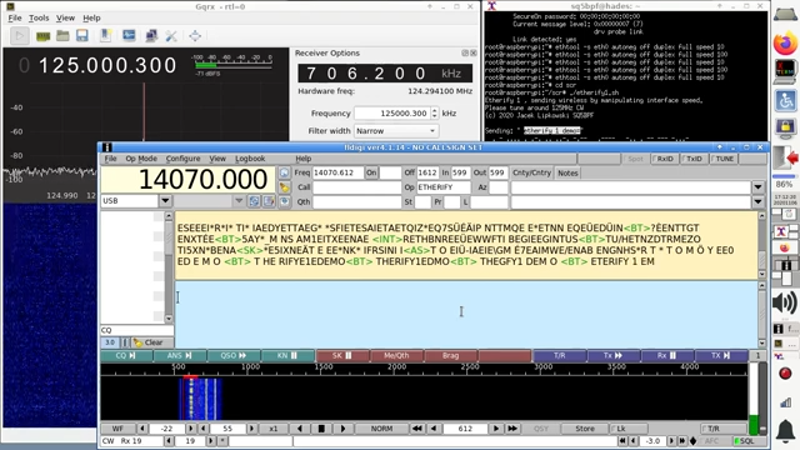Viewport: 800px width, 450px height.
Task: Open Gqrx remote control settings tools icon
Action: pyautogui.click(x=171, y=36)
